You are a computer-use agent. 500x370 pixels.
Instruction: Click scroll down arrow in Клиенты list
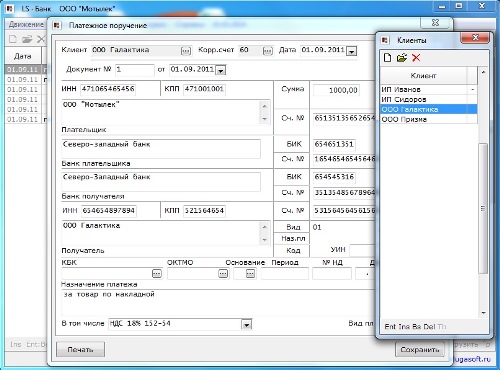coord(483,313)
